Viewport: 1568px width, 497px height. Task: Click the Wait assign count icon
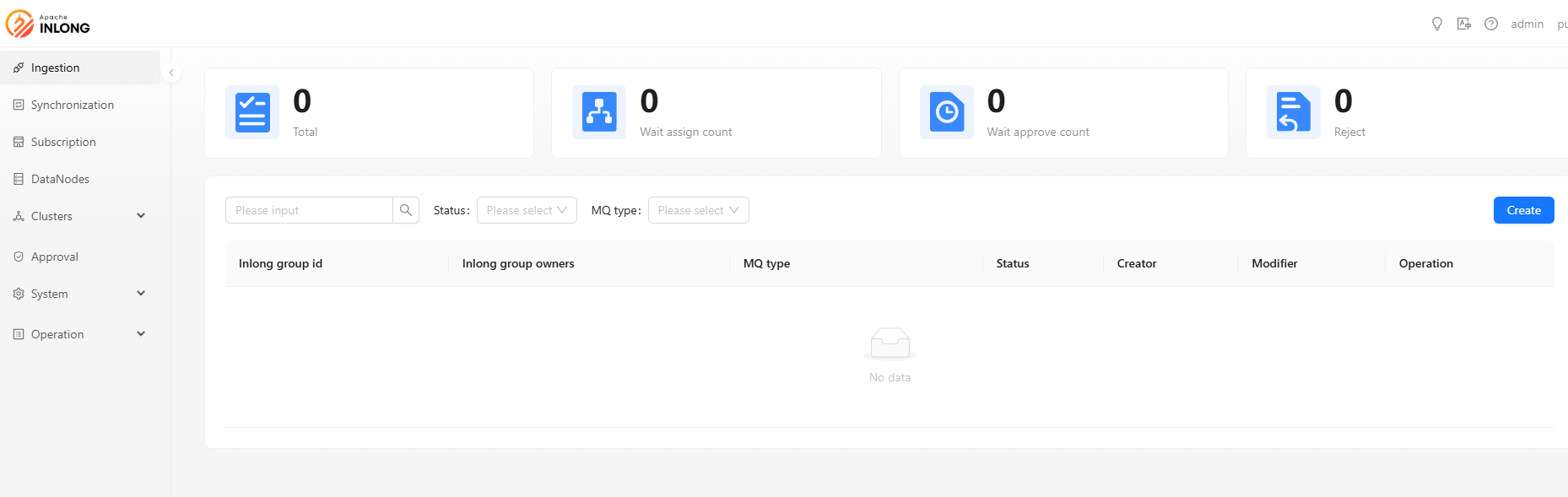(599, 112)
